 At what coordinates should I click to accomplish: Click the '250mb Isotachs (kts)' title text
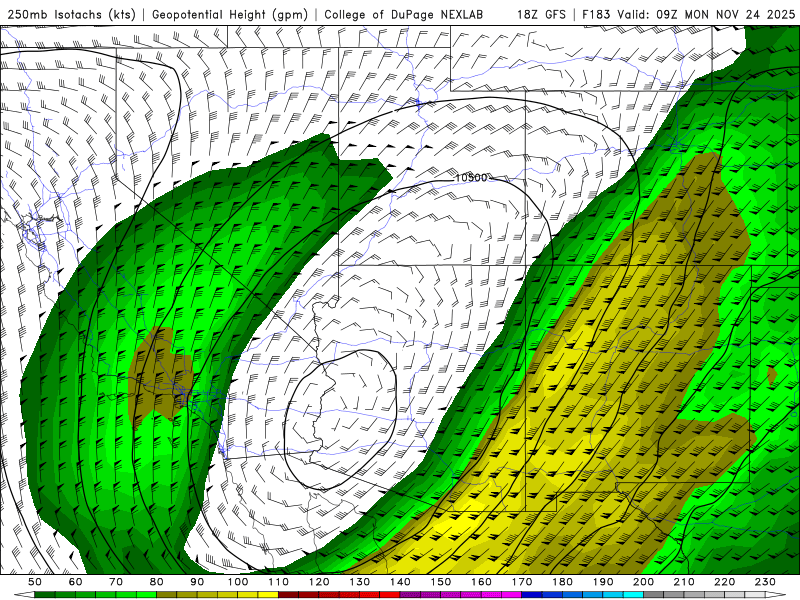71,15
